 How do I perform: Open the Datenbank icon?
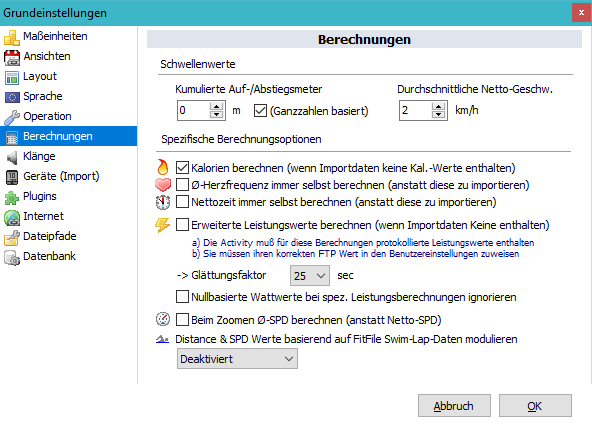pos(12,257)
